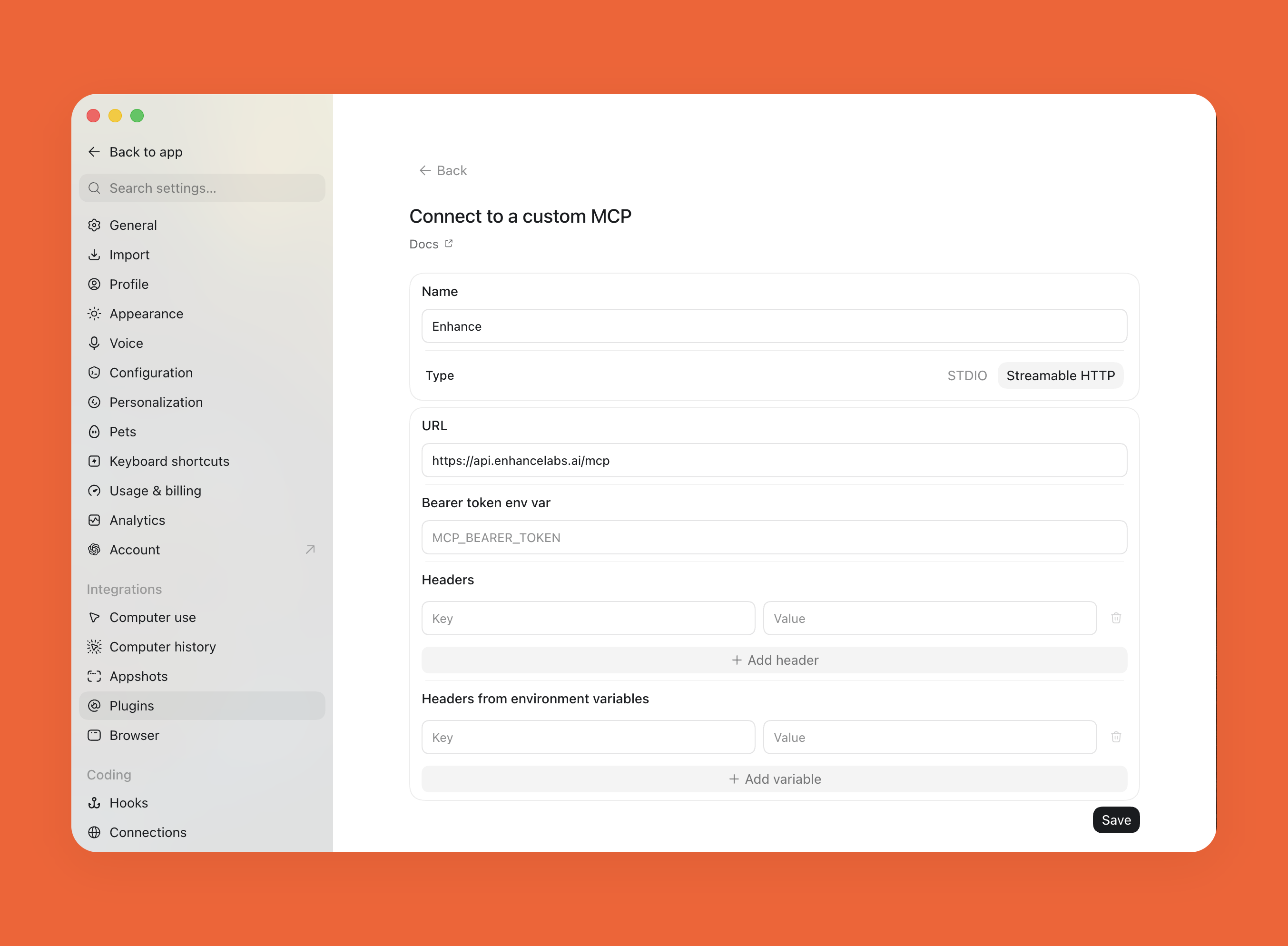The width and height of the screenshot is (1288, 946).
Task: Click the Voice microphone icon
Action: click(x=95, y=343)
